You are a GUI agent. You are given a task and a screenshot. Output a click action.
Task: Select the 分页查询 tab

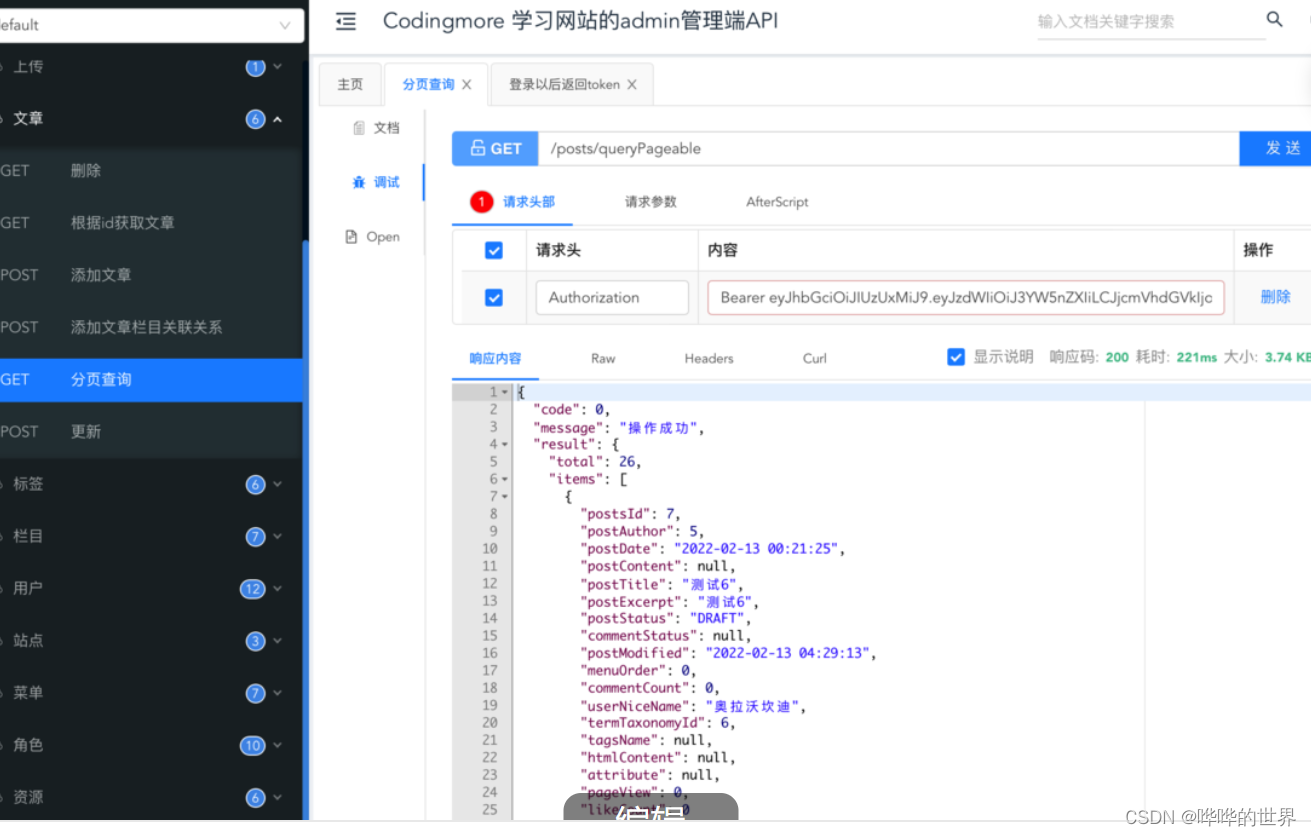click(429, 85)
